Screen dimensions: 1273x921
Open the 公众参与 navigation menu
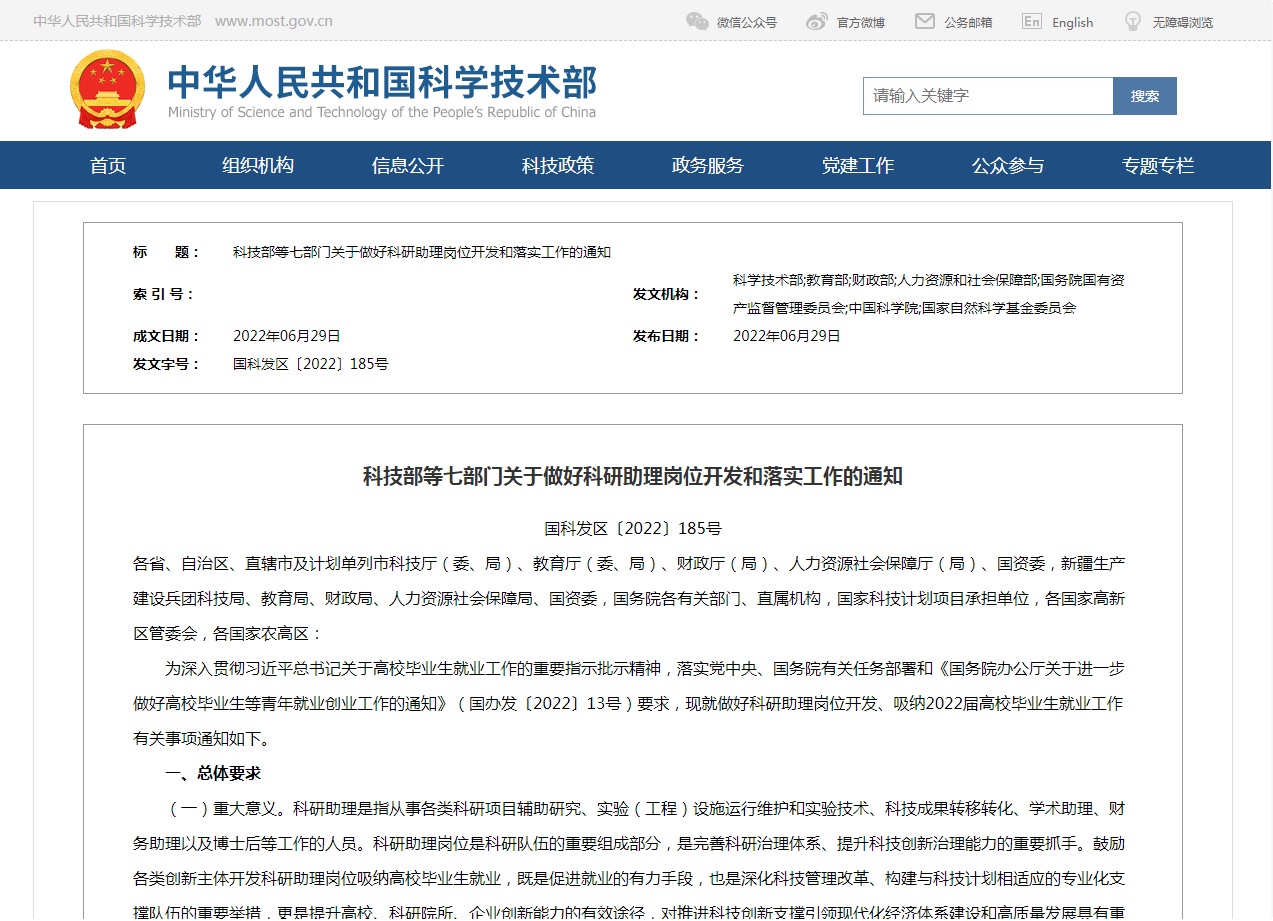pos(1008,165)
